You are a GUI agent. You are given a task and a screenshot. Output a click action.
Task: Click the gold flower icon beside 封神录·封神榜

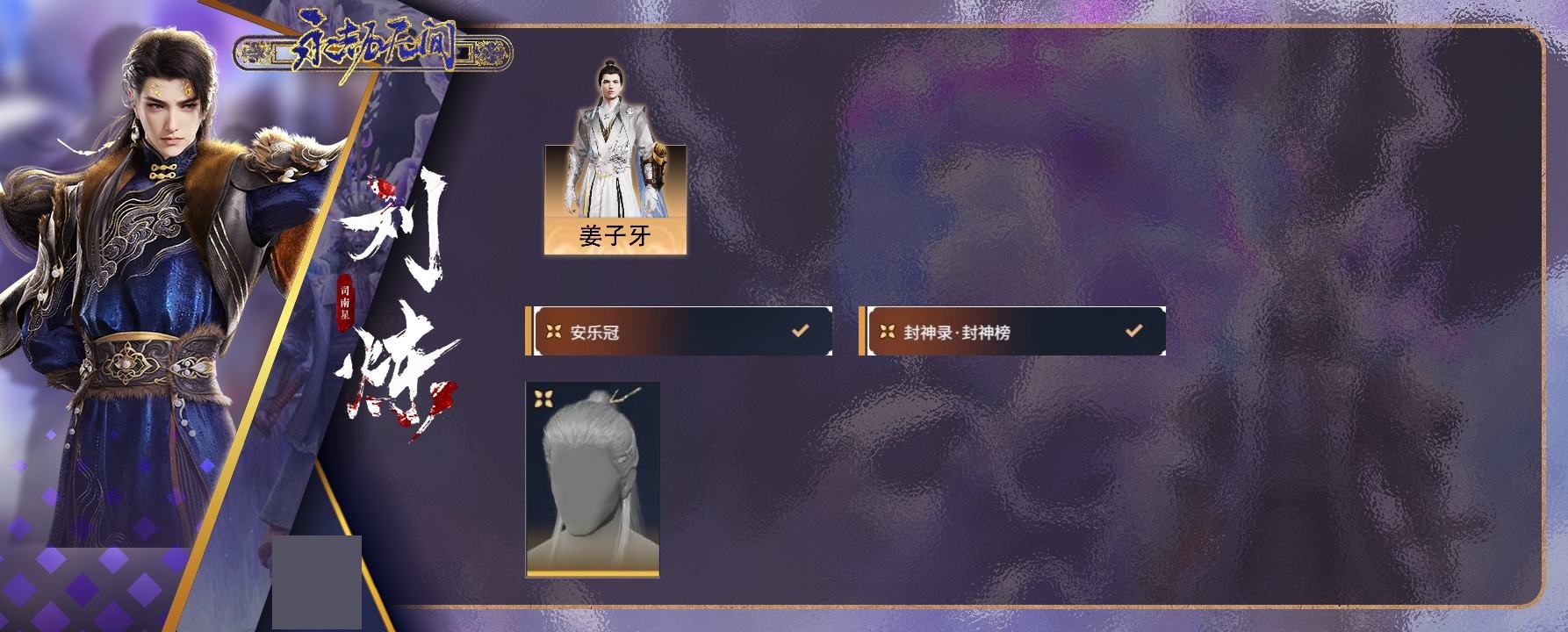click(888, 332)
